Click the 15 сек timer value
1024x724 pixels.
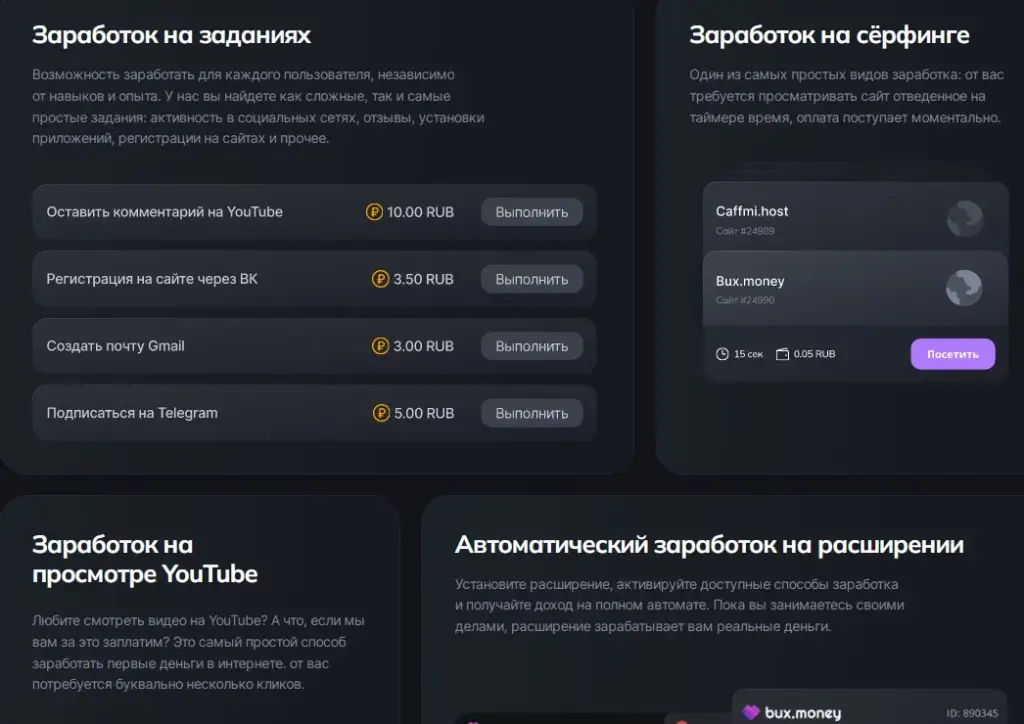748,354
